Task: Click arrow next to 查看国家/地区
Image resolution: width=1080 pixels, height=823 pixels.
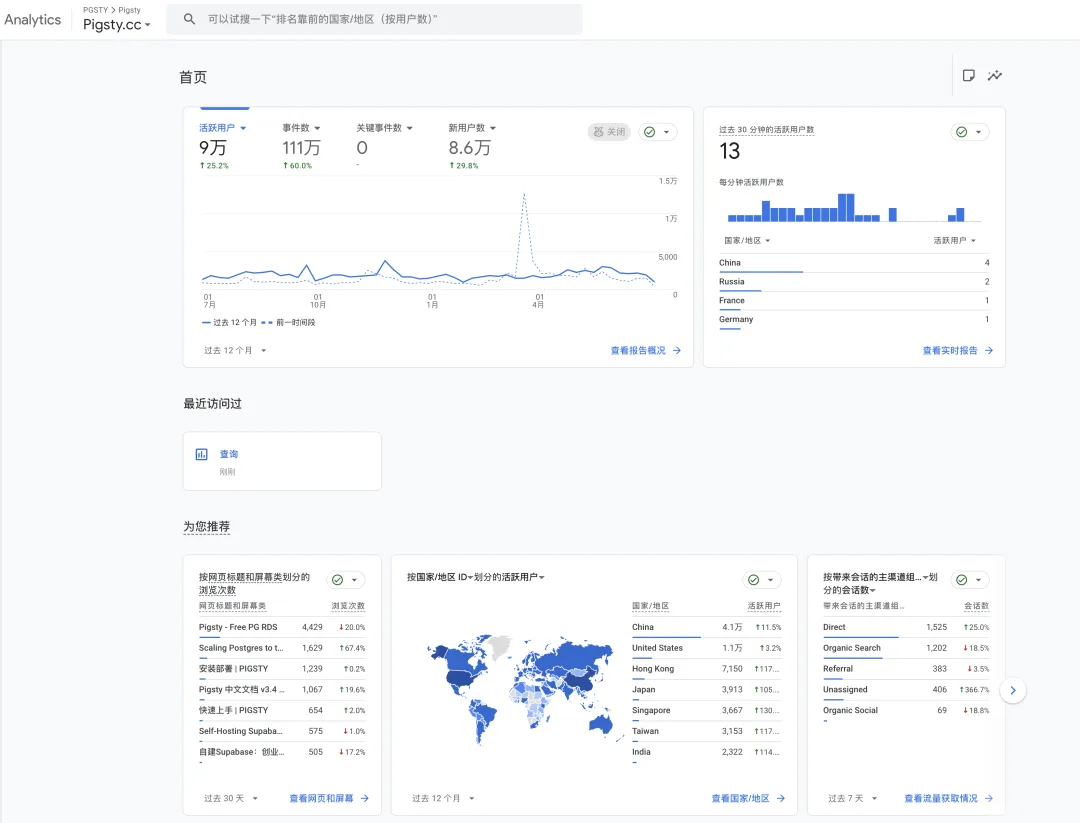Action: (781, 798)
